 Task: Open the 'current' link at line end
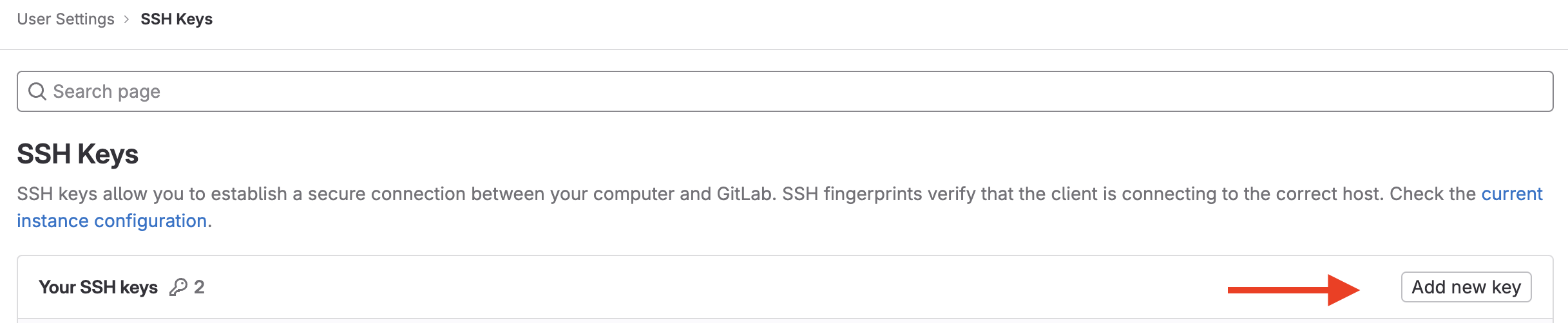(1511, 194)
